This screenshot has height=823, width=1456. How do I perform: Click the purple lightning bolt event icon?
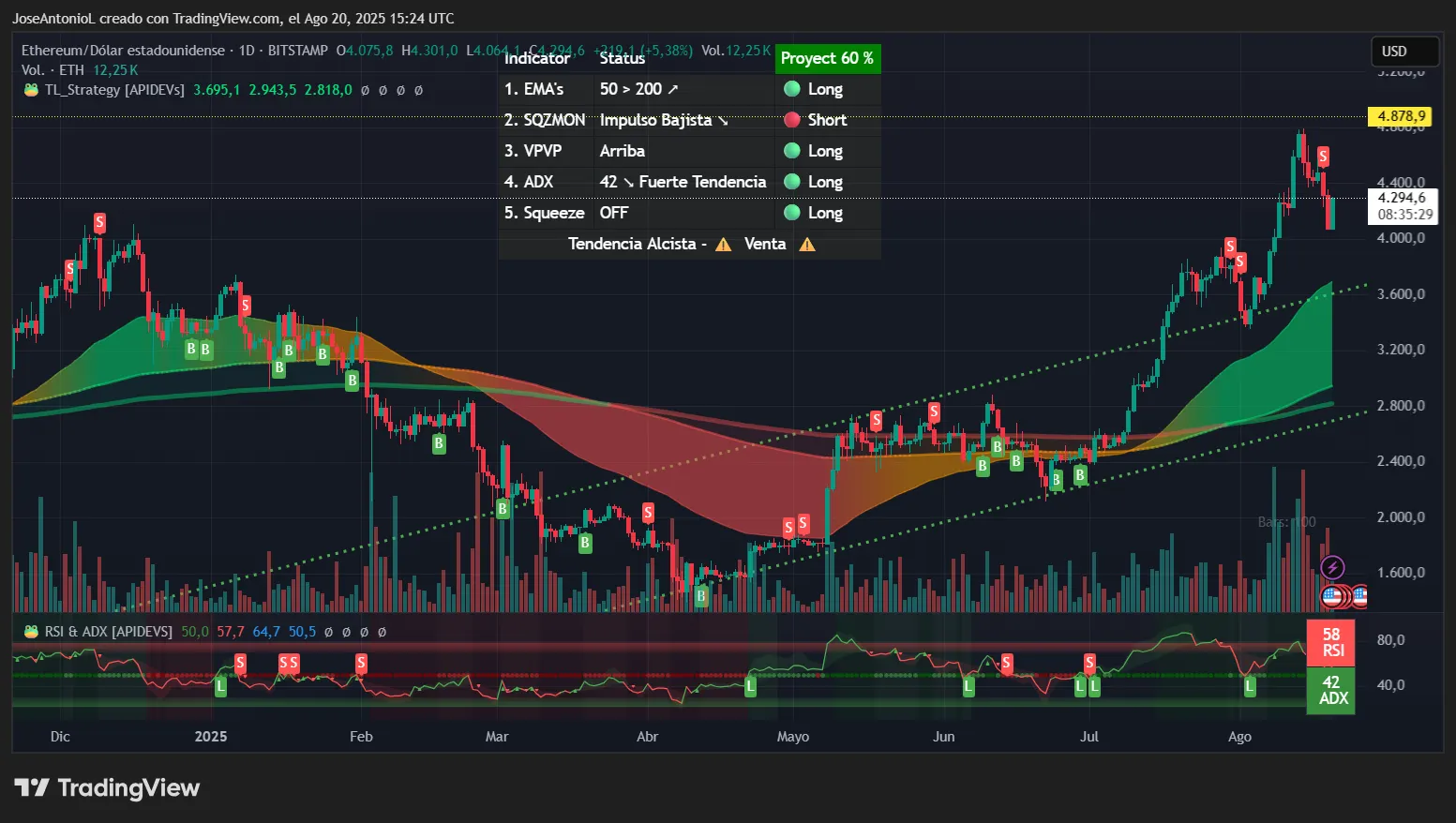pos(1332,566)
